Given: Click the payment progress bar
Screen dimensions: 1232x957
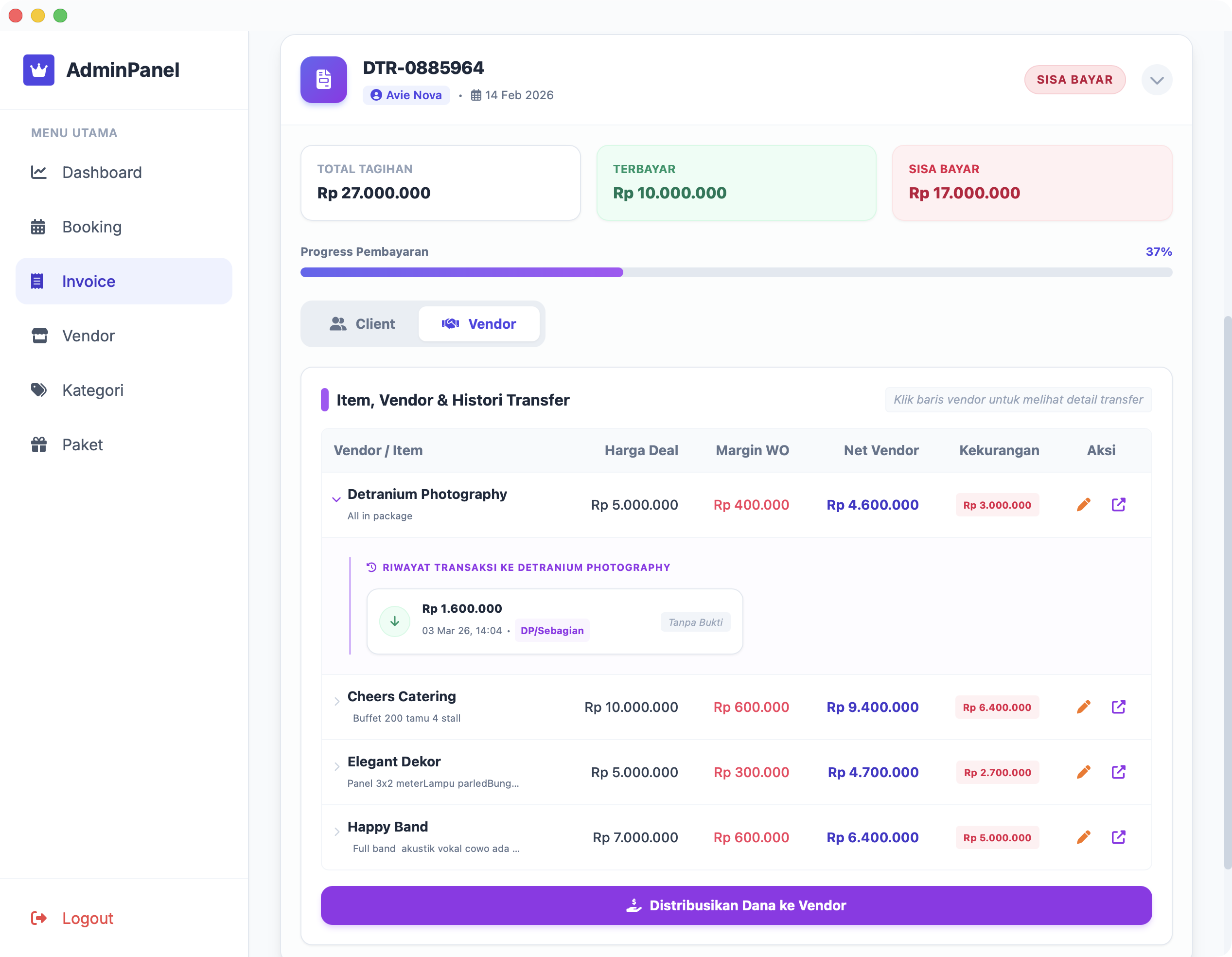Looking at the screenshot, I should click(x=736, y=272).
